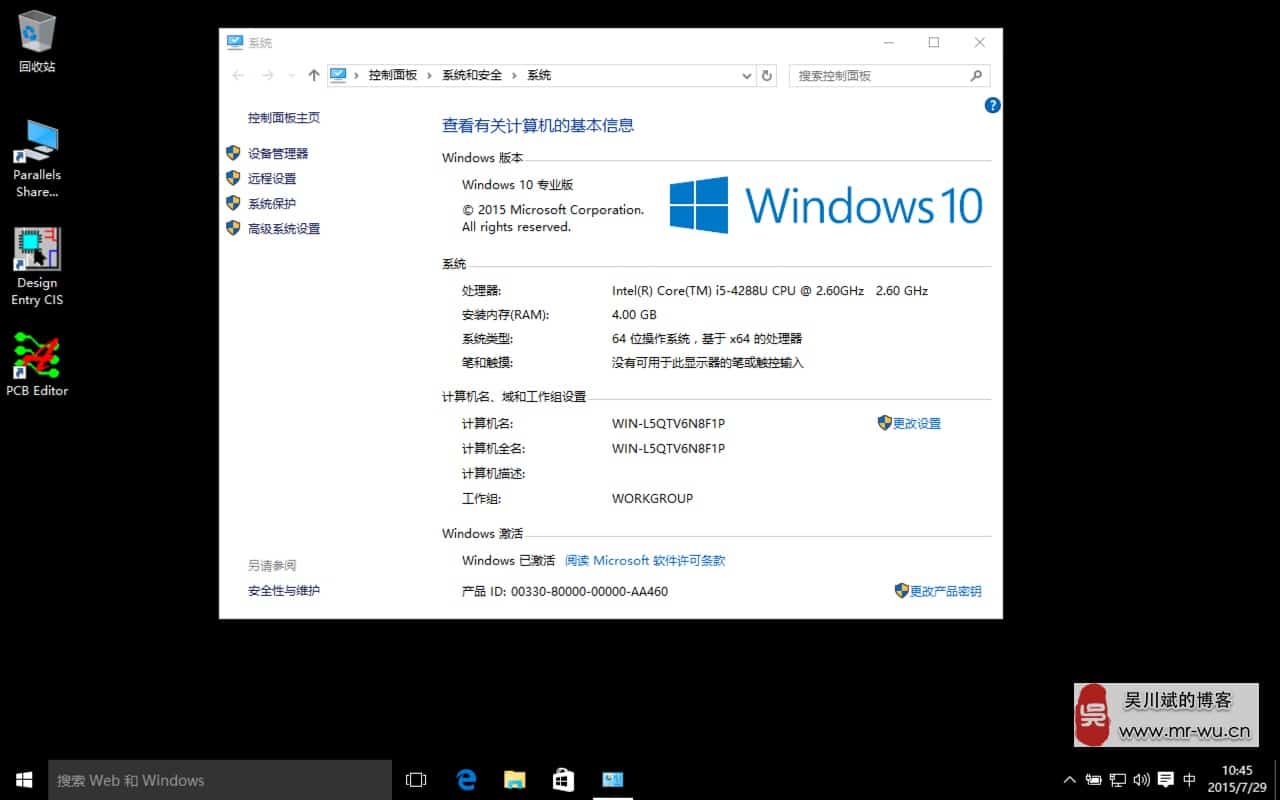
Task: Launch the PCB Editor desktop shortcut
Action: [37, 365]
